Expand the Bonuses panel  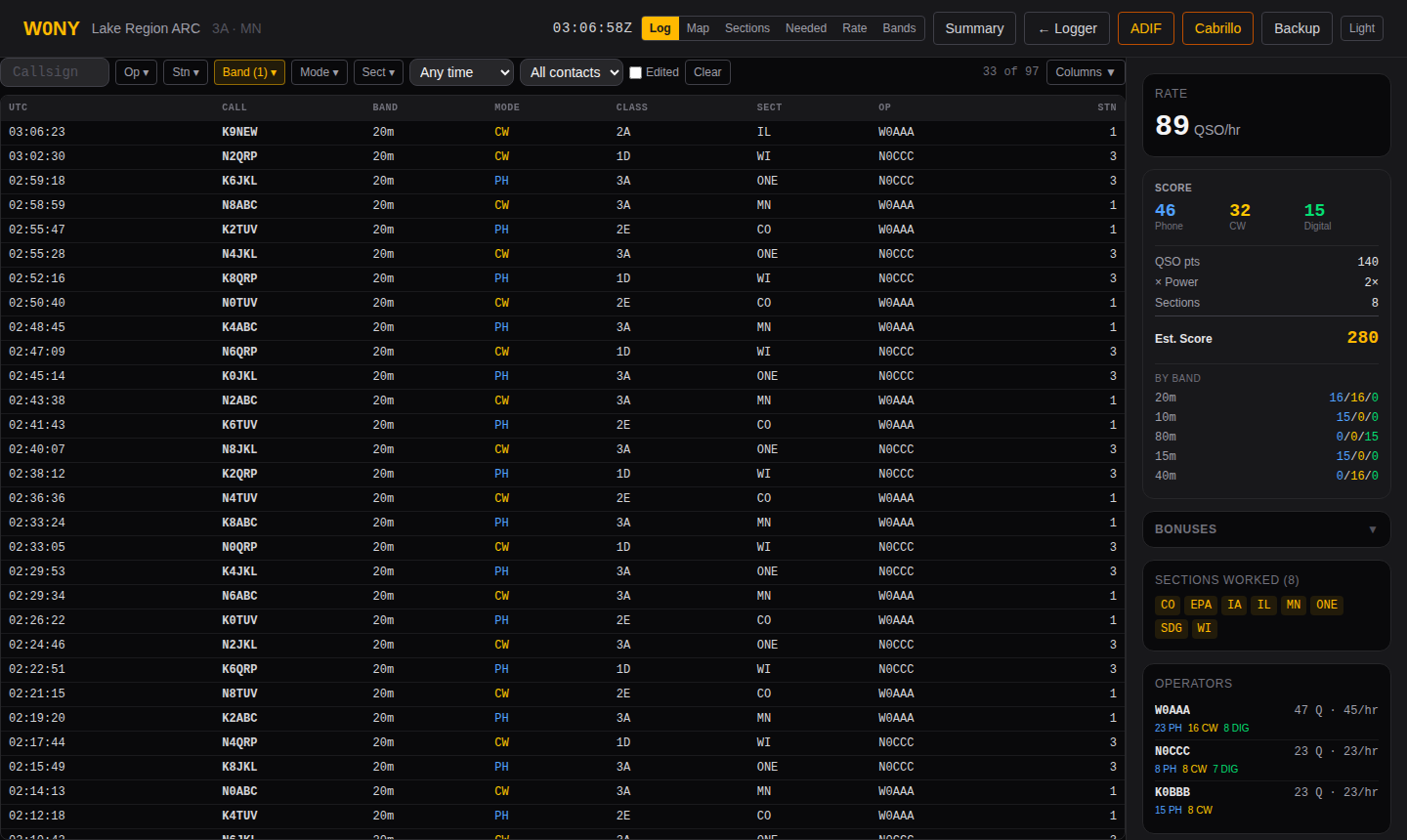(x=1266, y=529)
